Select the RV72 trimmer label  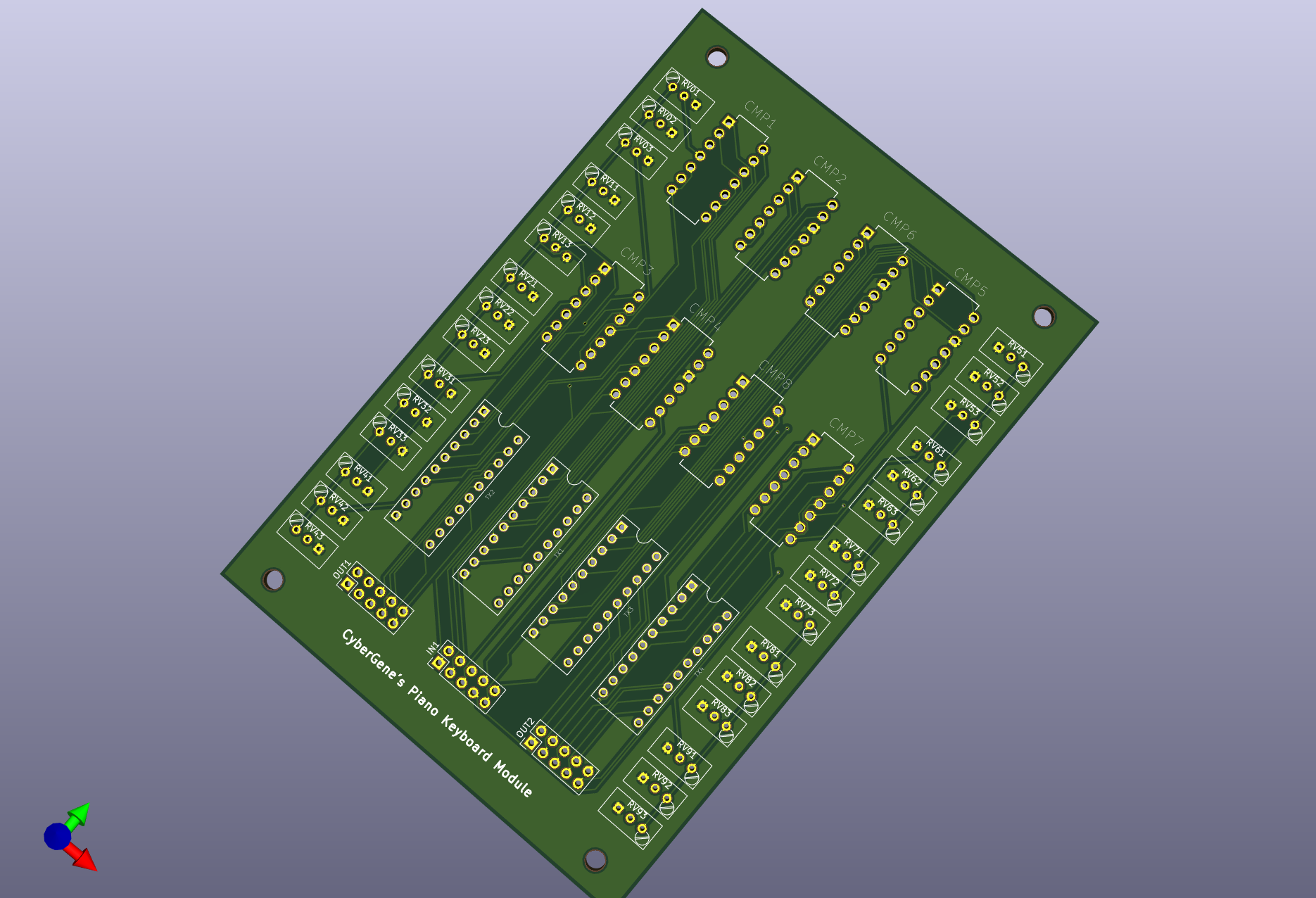(x=829, y=577)
